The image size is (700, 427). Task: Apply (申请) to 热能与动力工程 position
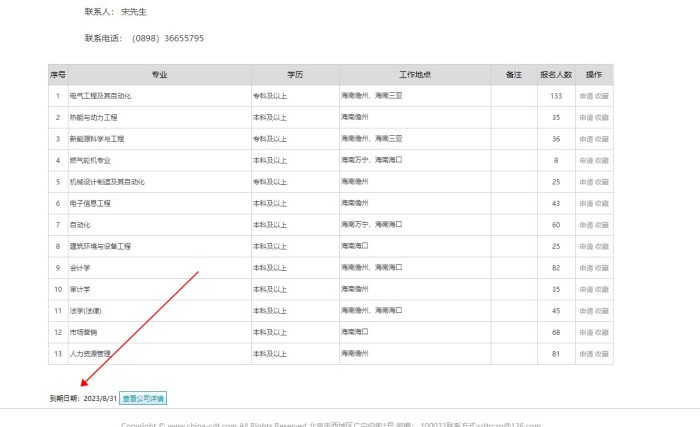pyautogui.click(x=585, y=117)
